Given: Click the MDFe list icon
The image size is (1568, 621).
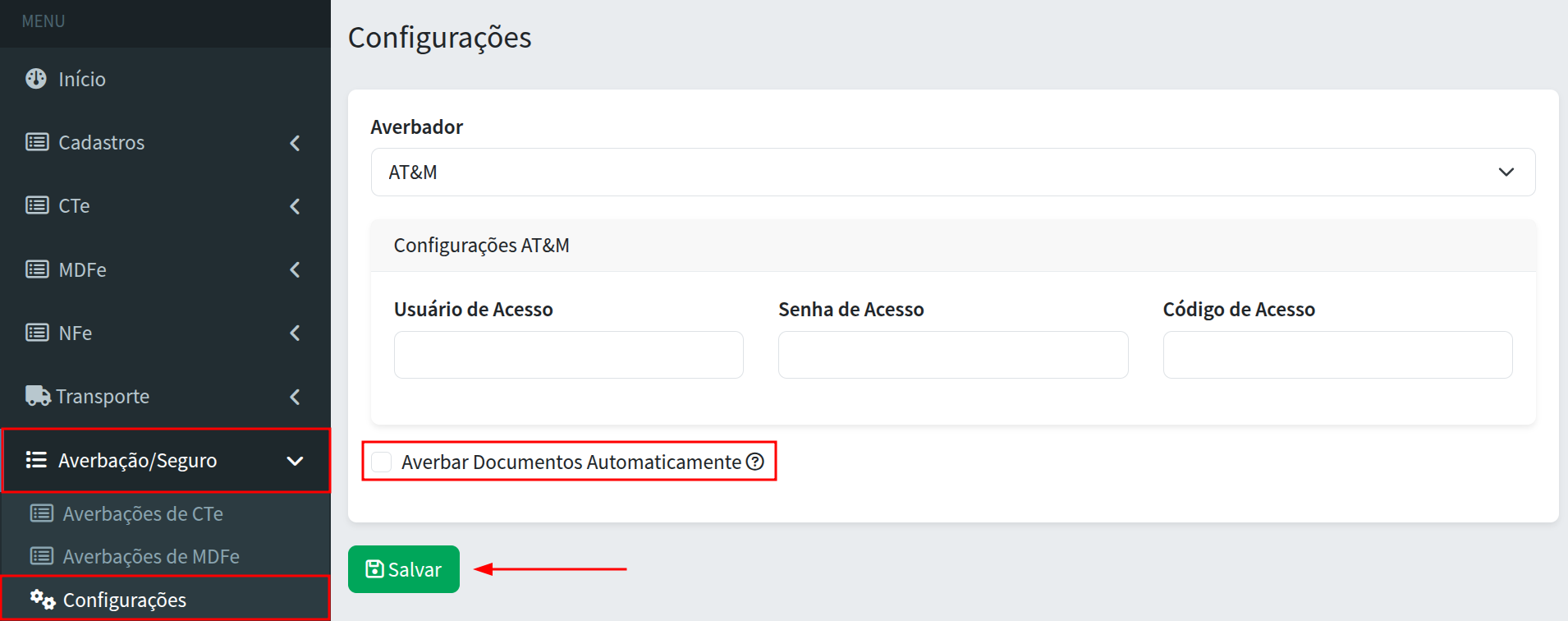Looking at the screenshot, I should pos(37,269).
